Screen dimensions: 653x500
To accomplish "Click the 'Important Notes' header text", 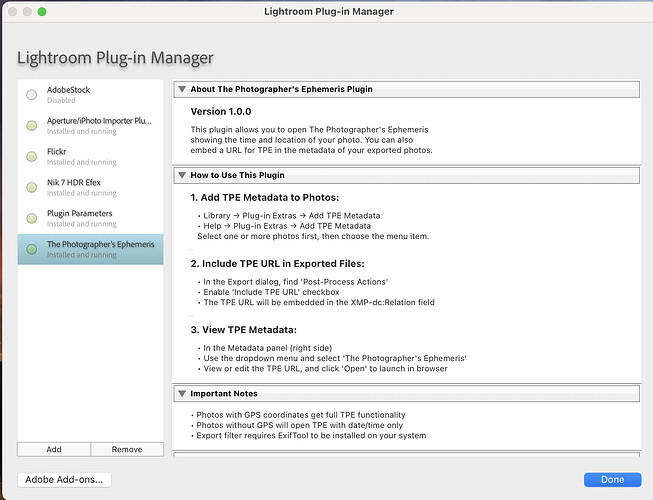I will (224, 393).
